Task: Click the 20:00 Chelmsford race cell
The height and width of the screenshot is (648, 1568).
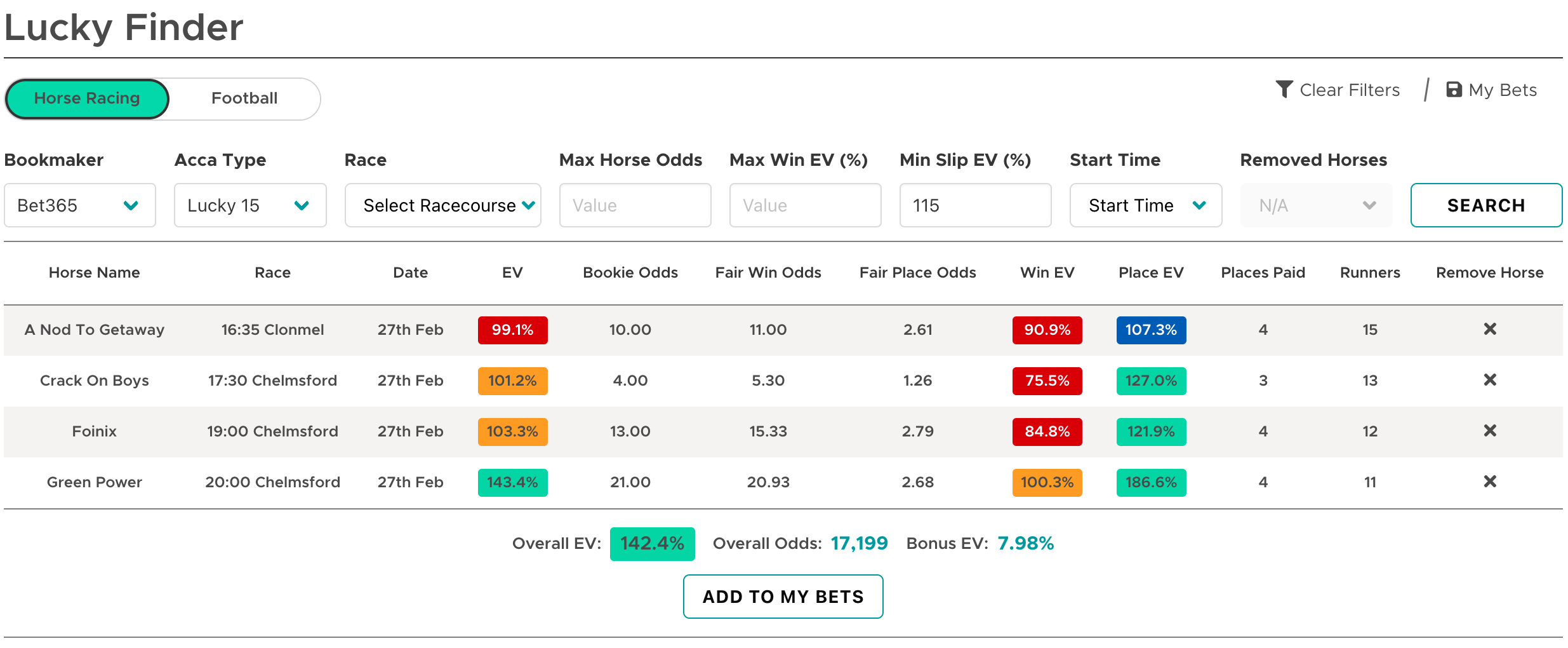Action: point(273,482)
